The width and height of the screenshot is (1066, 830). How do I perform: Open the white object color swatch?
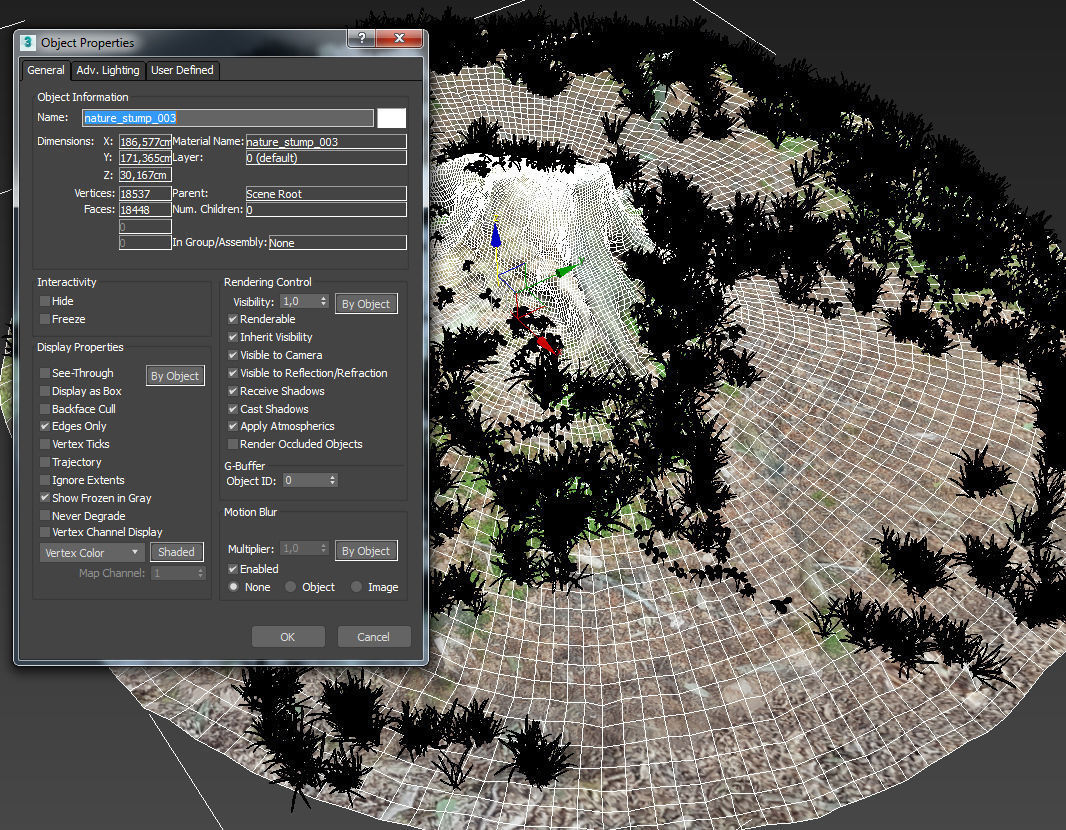click(x=392, y=118)
